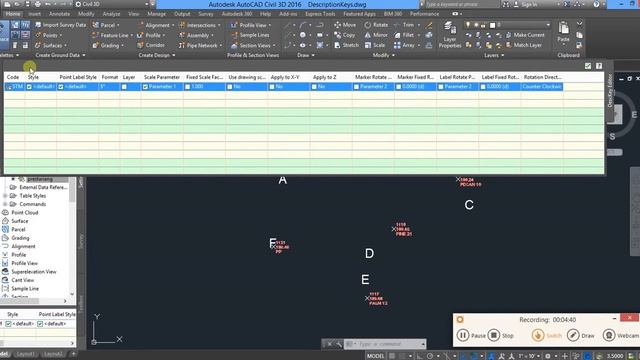Click the Settings tree vertical scrollbar
The width and height of the screenshot is (640, 360).
point(72,236)
